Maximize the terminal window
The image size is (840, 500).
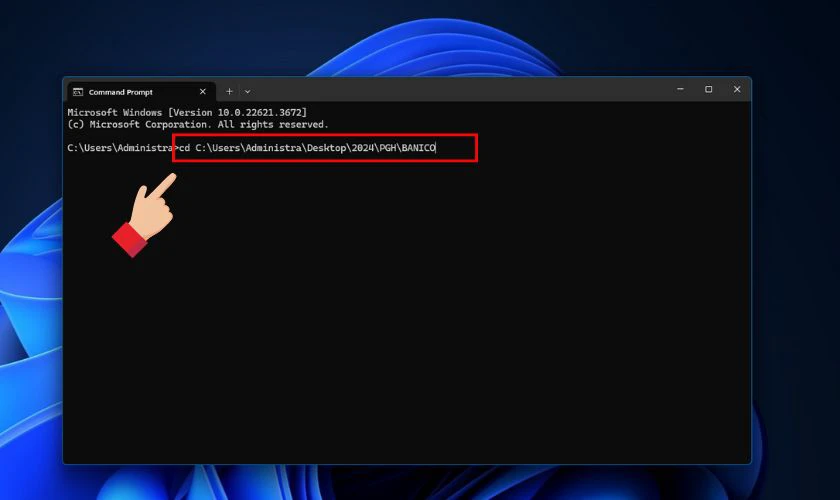coord(709,89)
